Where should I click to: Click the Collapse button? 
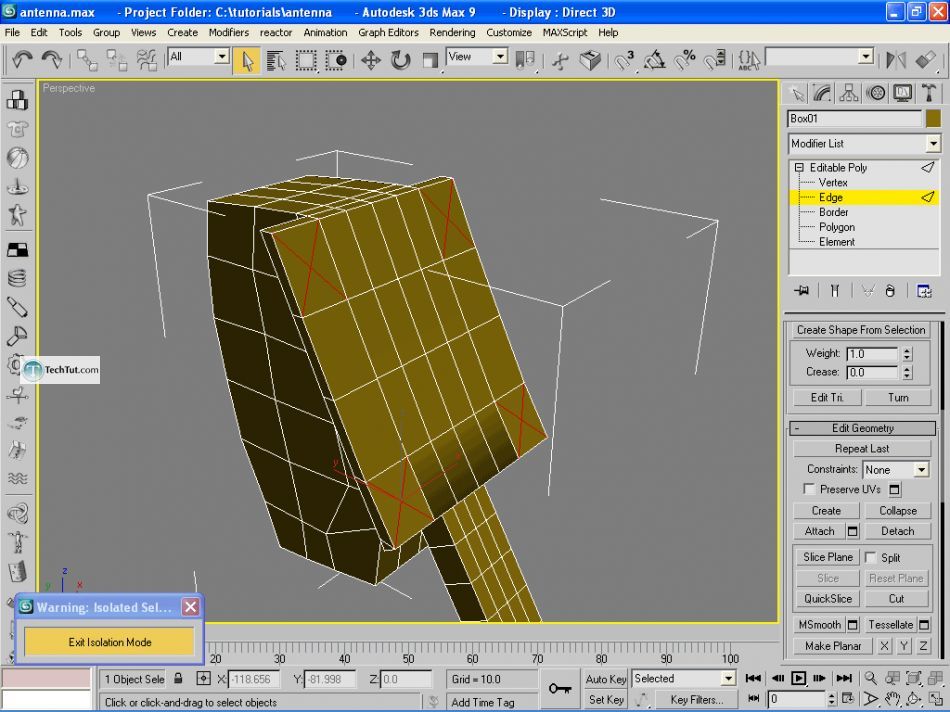tap(897, 510)
